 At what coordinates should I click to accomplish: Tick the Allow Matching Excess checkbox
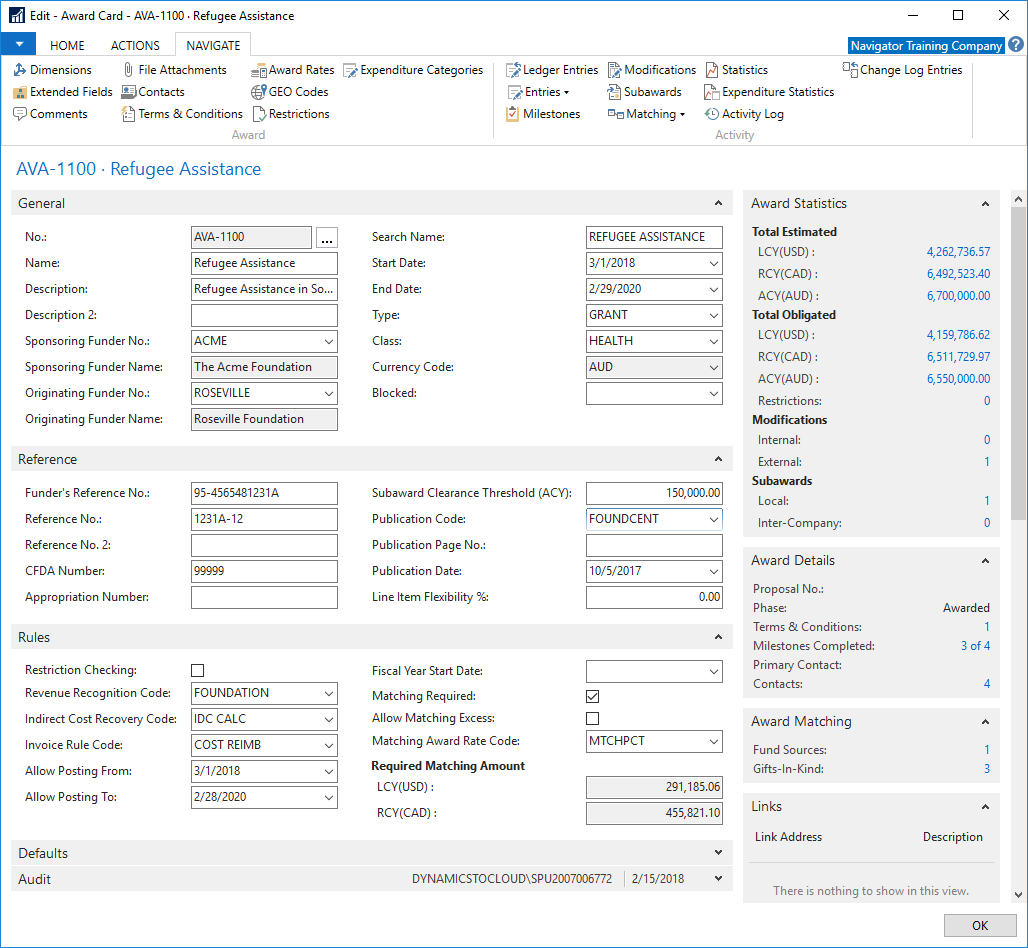click(593, 719)
